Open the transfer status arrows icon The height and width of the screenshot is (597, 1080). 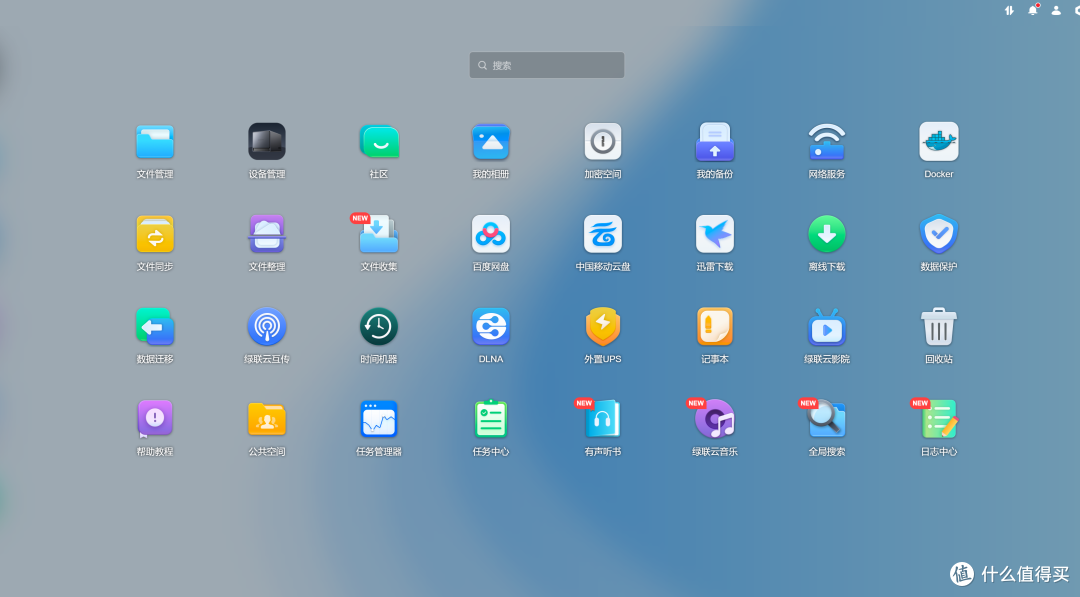[1009, 10]
